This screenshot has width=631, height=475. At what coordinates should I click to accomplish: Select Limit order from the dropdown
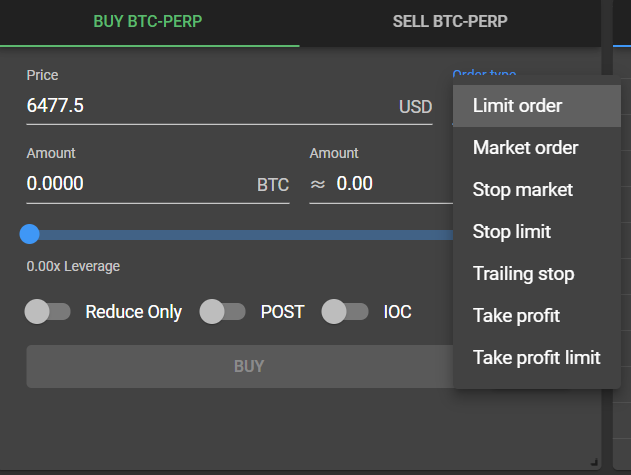coord(517,106)
